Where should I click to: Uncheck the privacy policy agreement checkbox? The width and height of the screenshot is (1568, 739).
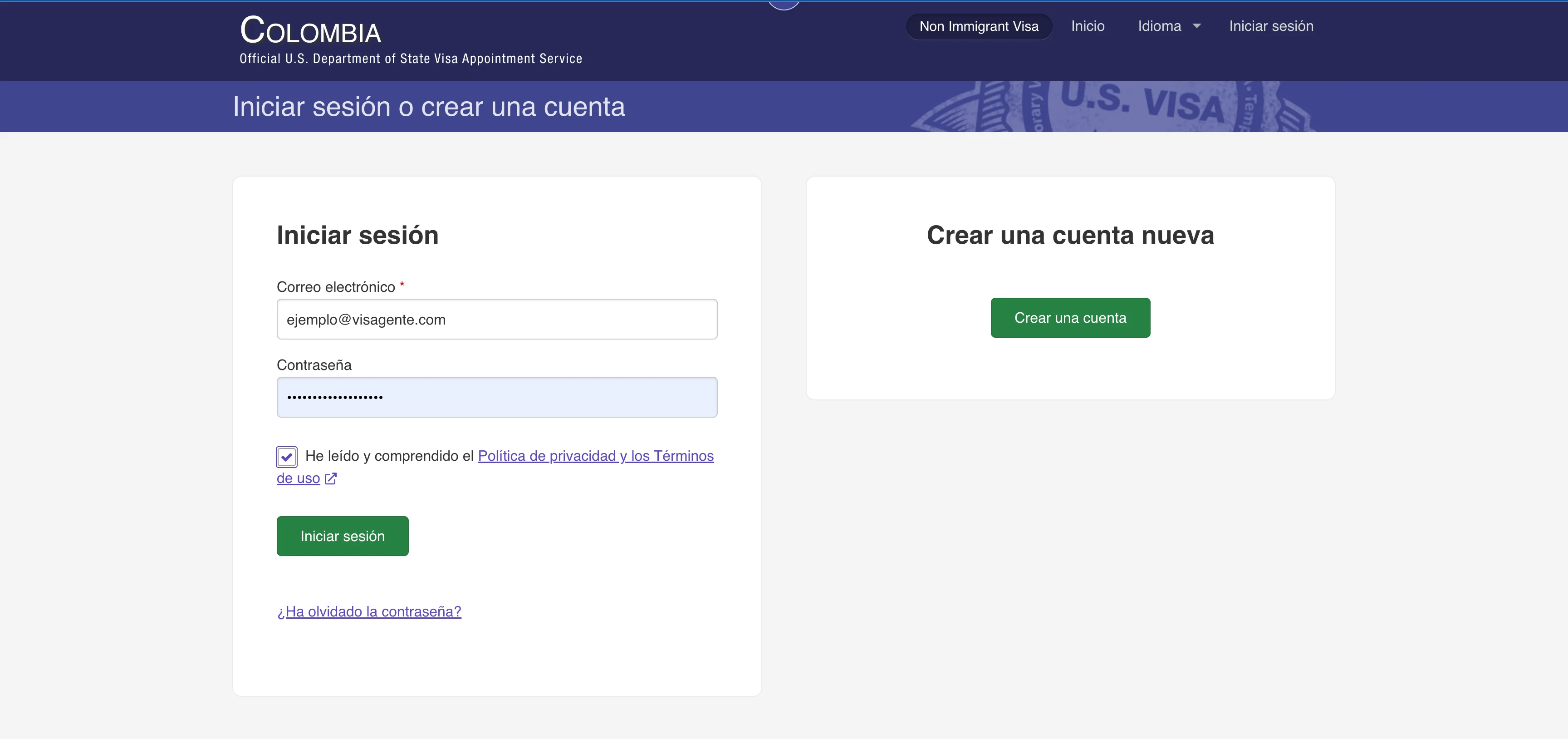coord(286,456)
